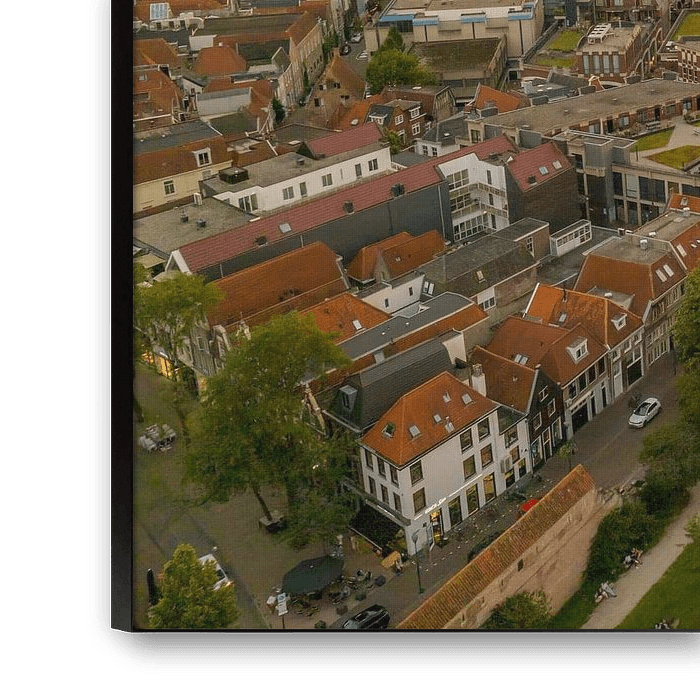700x700 pixels.
Task: Click the white car on the street
Action: (x=644, y=412)
